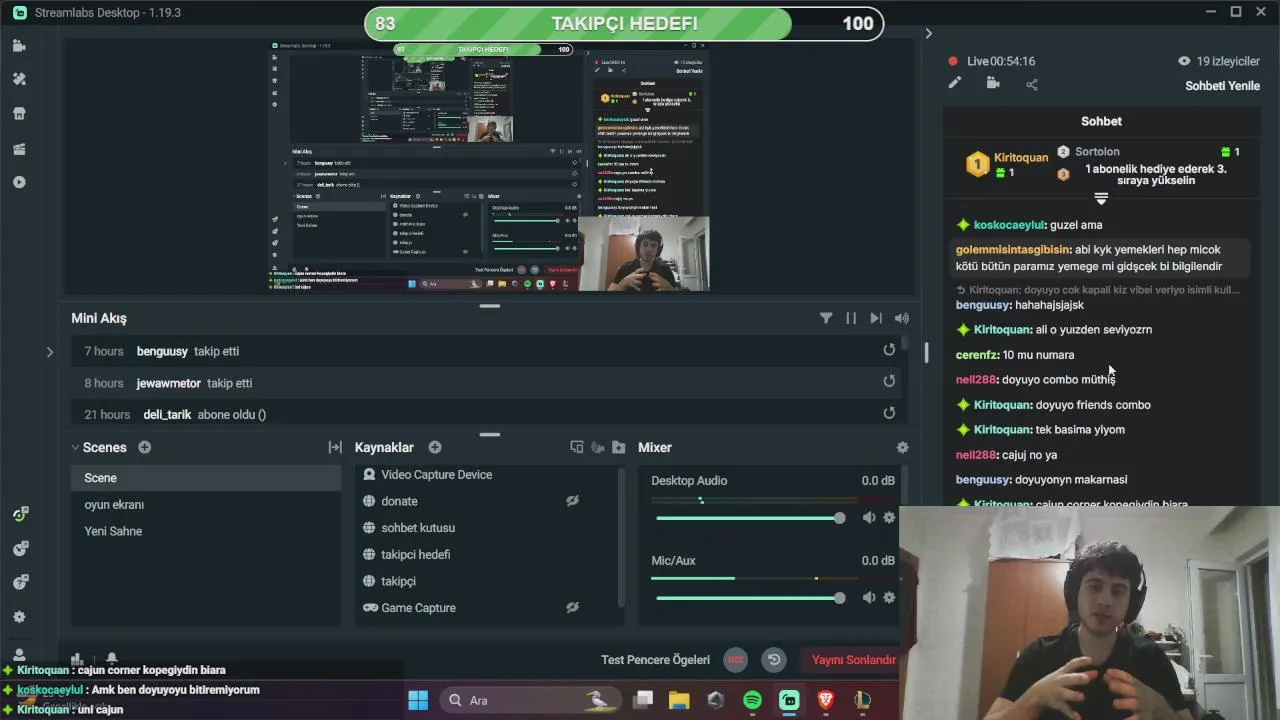Open the App Store icon in sidebar

19,114
